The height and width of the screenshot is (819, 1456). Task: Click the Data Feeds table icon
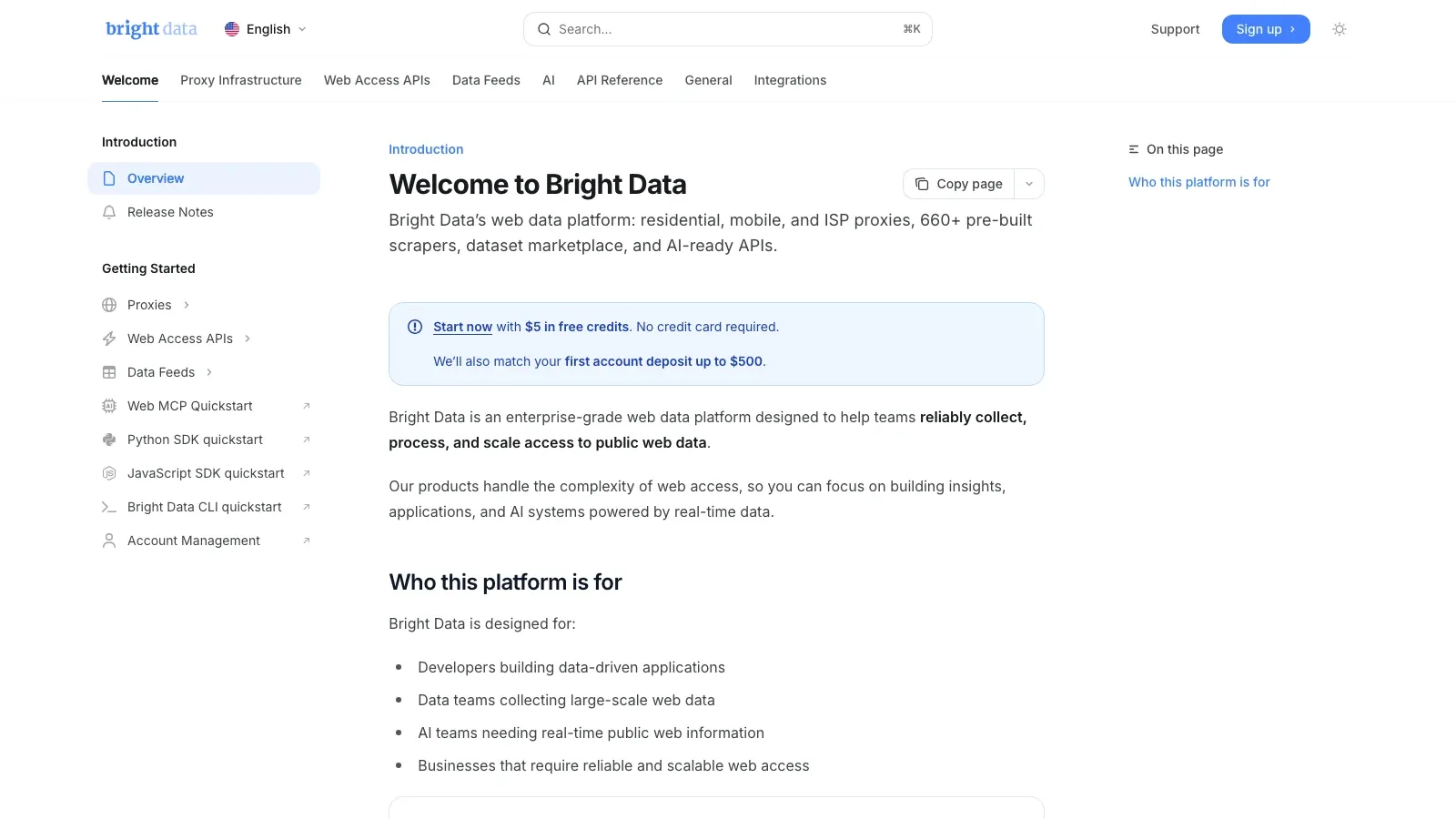tap(109, 372)
